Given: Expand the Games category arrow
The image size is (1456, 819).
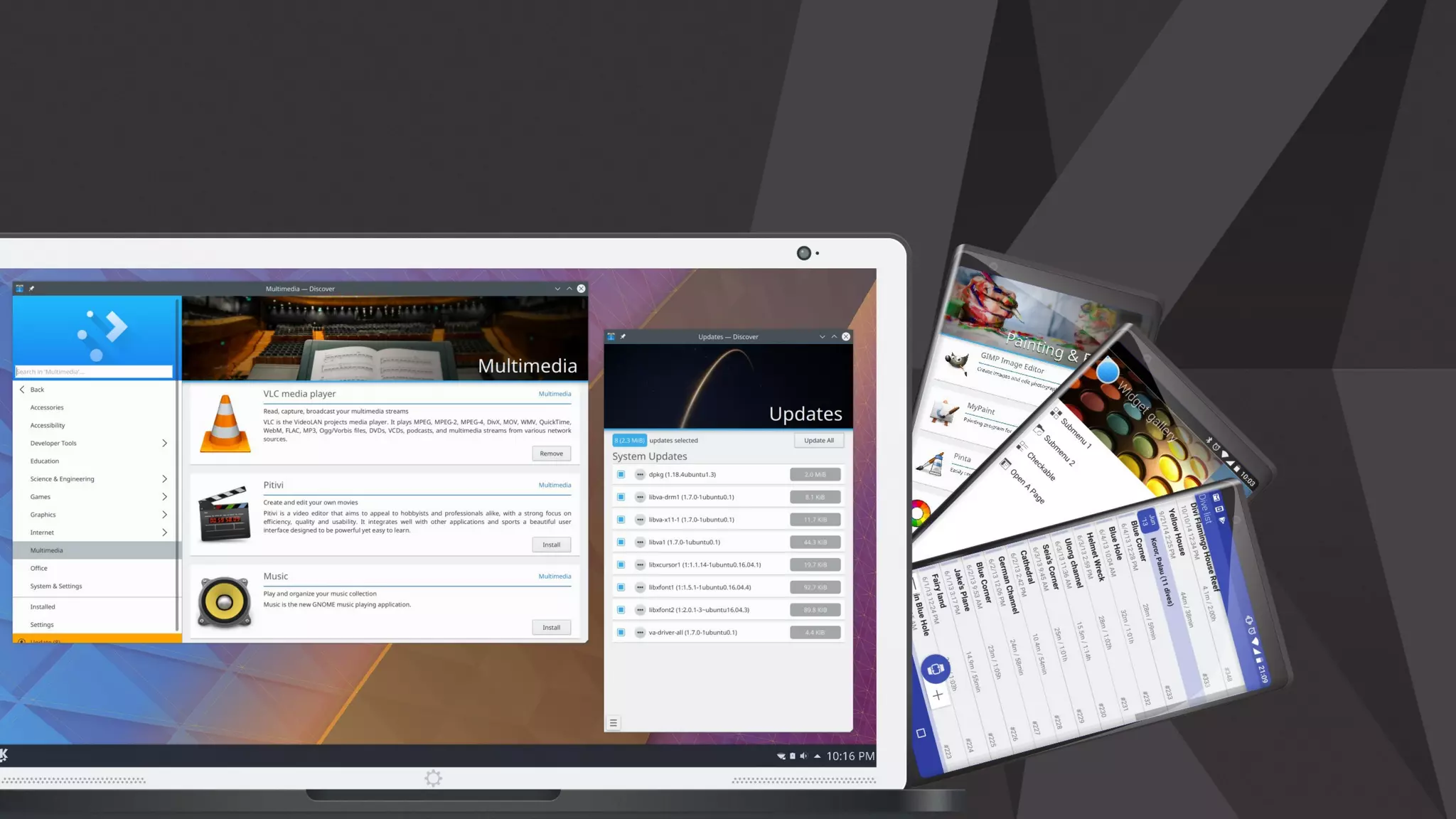Looking at the screenshot, I should point(164,497).
